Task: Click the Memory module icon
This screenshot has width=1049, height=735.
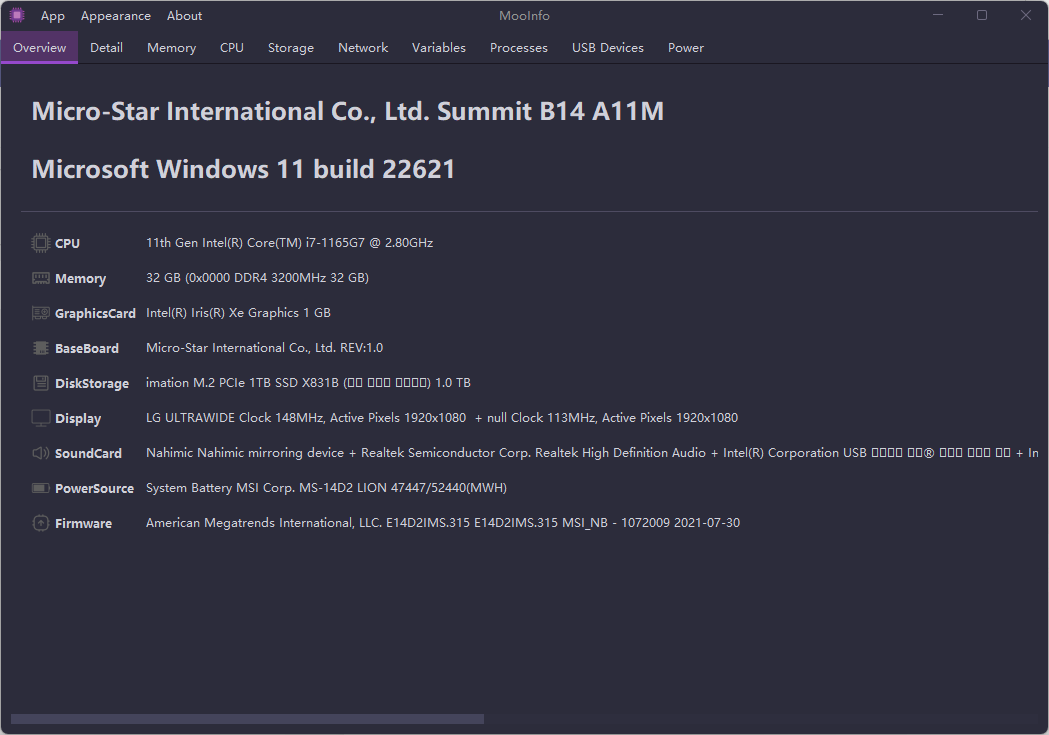Action: [x=41, y=278]
